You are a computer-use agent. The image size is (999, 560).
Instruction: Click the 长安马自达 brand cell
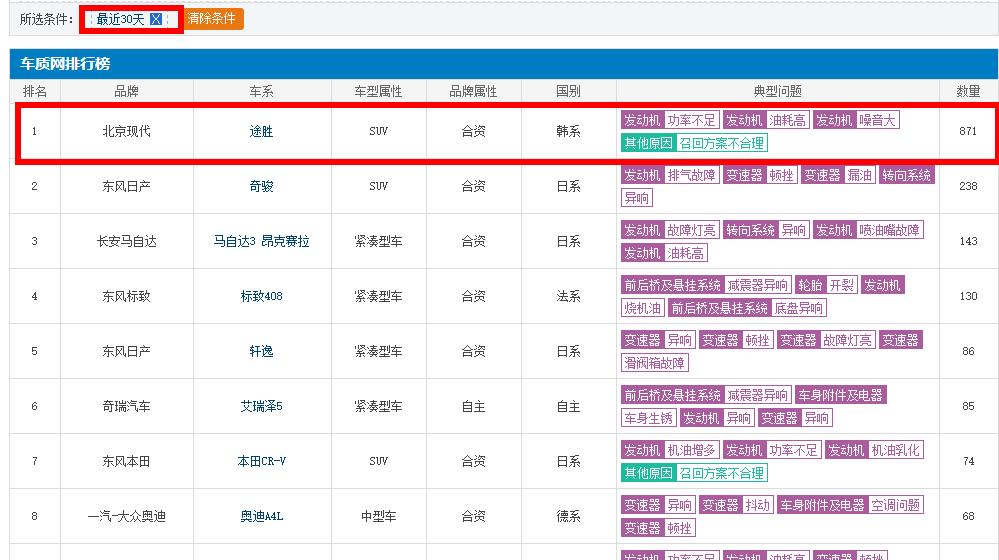coord(126,241)
